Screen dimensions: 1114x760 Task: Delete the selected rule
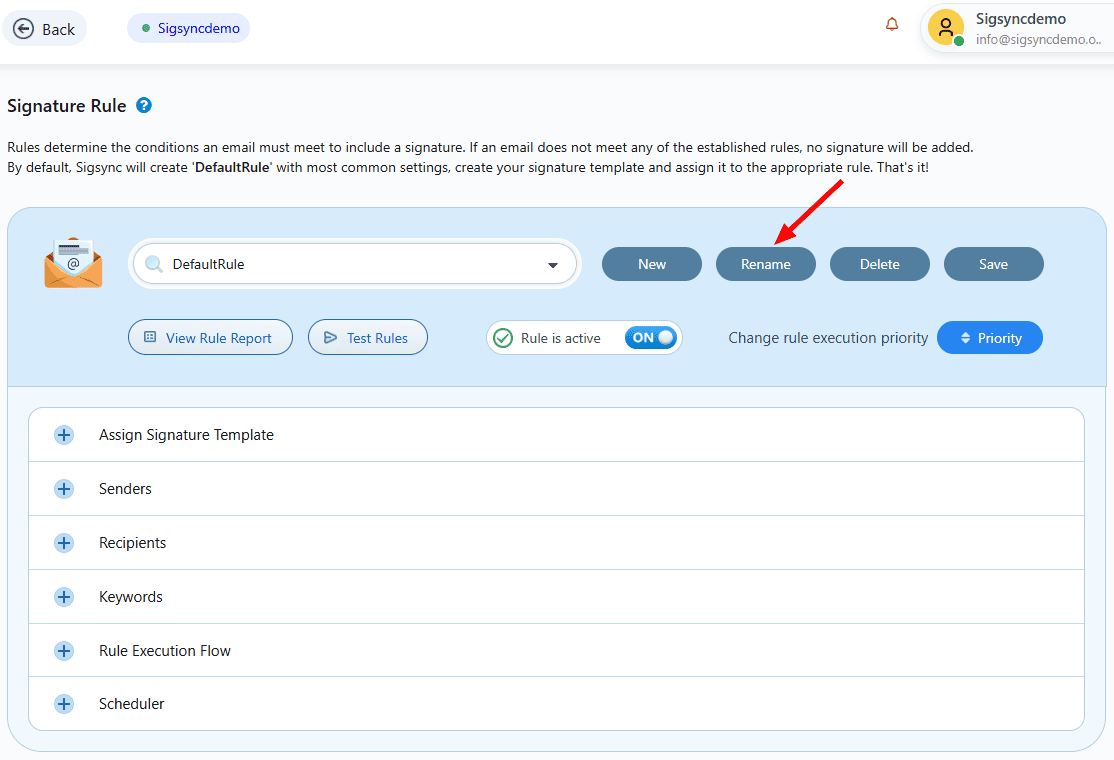click(879, 264)
